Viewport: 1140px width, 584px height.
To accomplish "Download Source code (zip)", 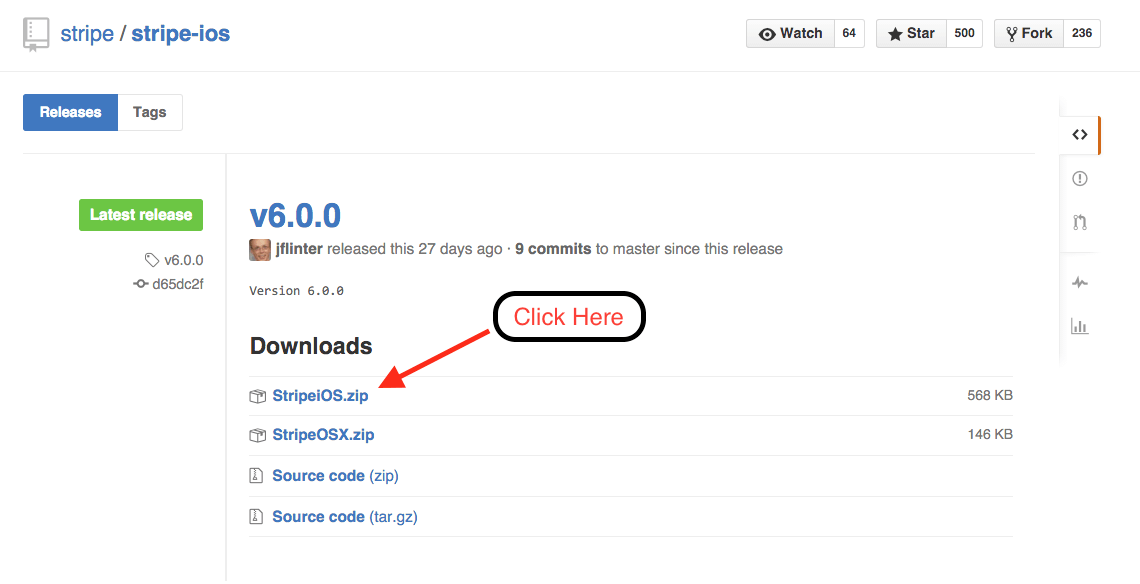I will [335, 476].
